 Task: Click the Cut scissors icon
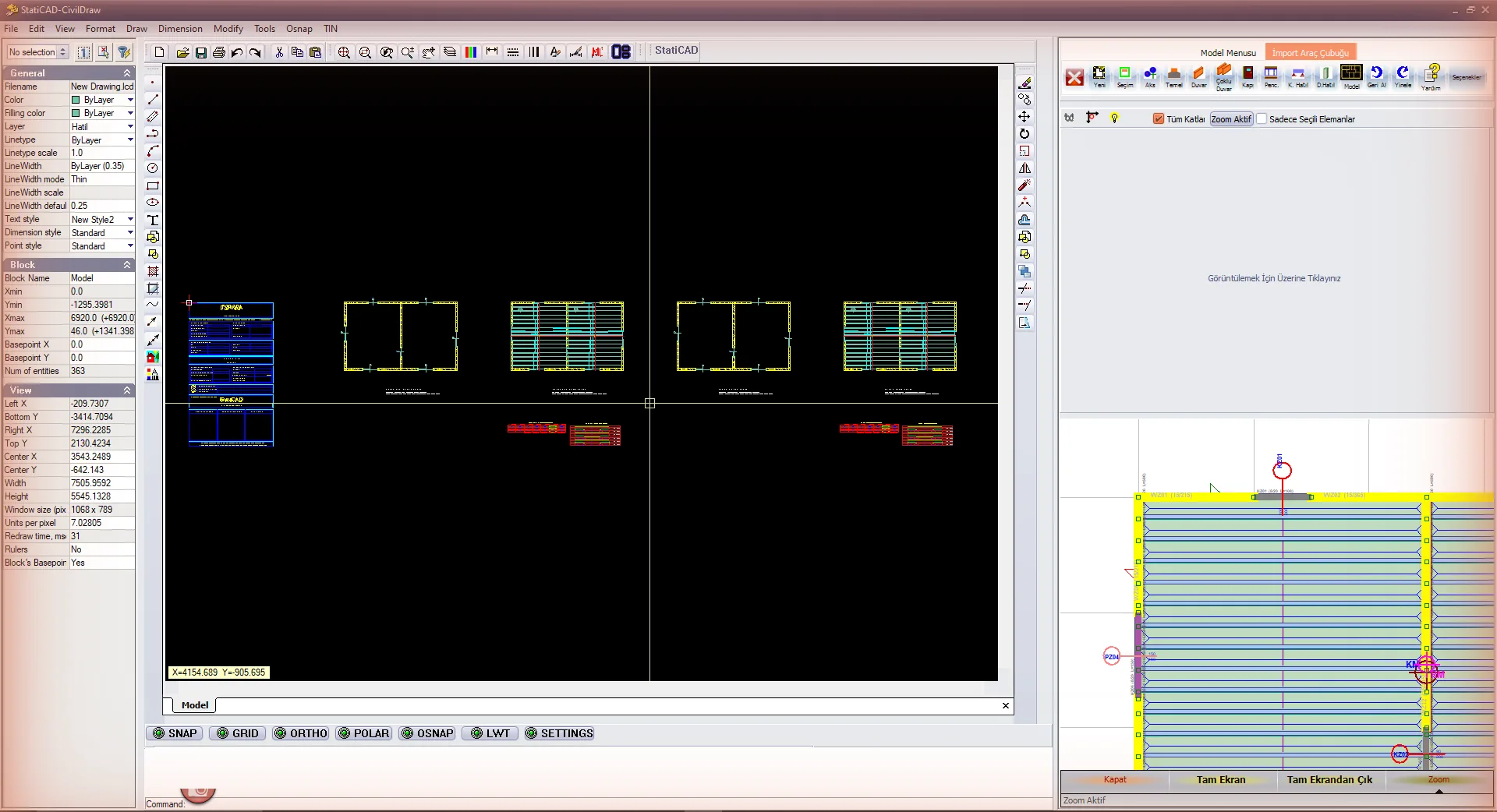[279, 52]
